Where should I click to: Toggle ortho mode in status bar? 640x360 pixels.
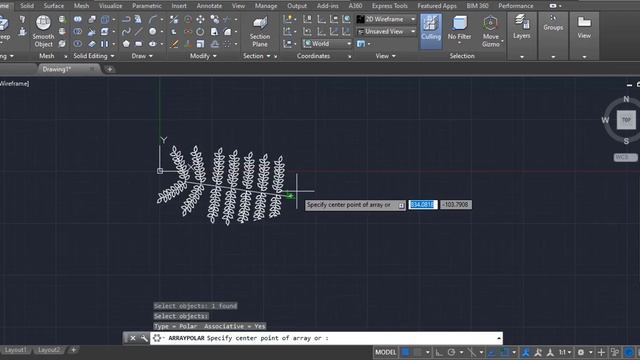[439, 352]
